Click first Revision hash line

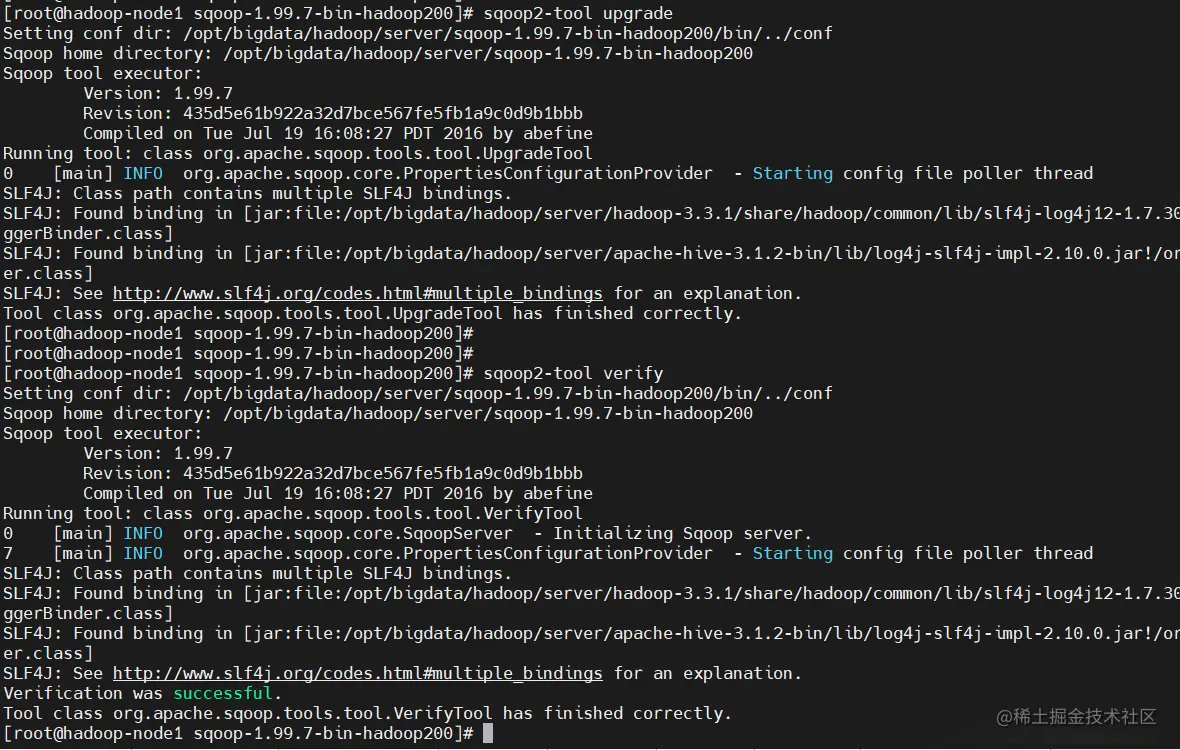[x=333, y=114]
